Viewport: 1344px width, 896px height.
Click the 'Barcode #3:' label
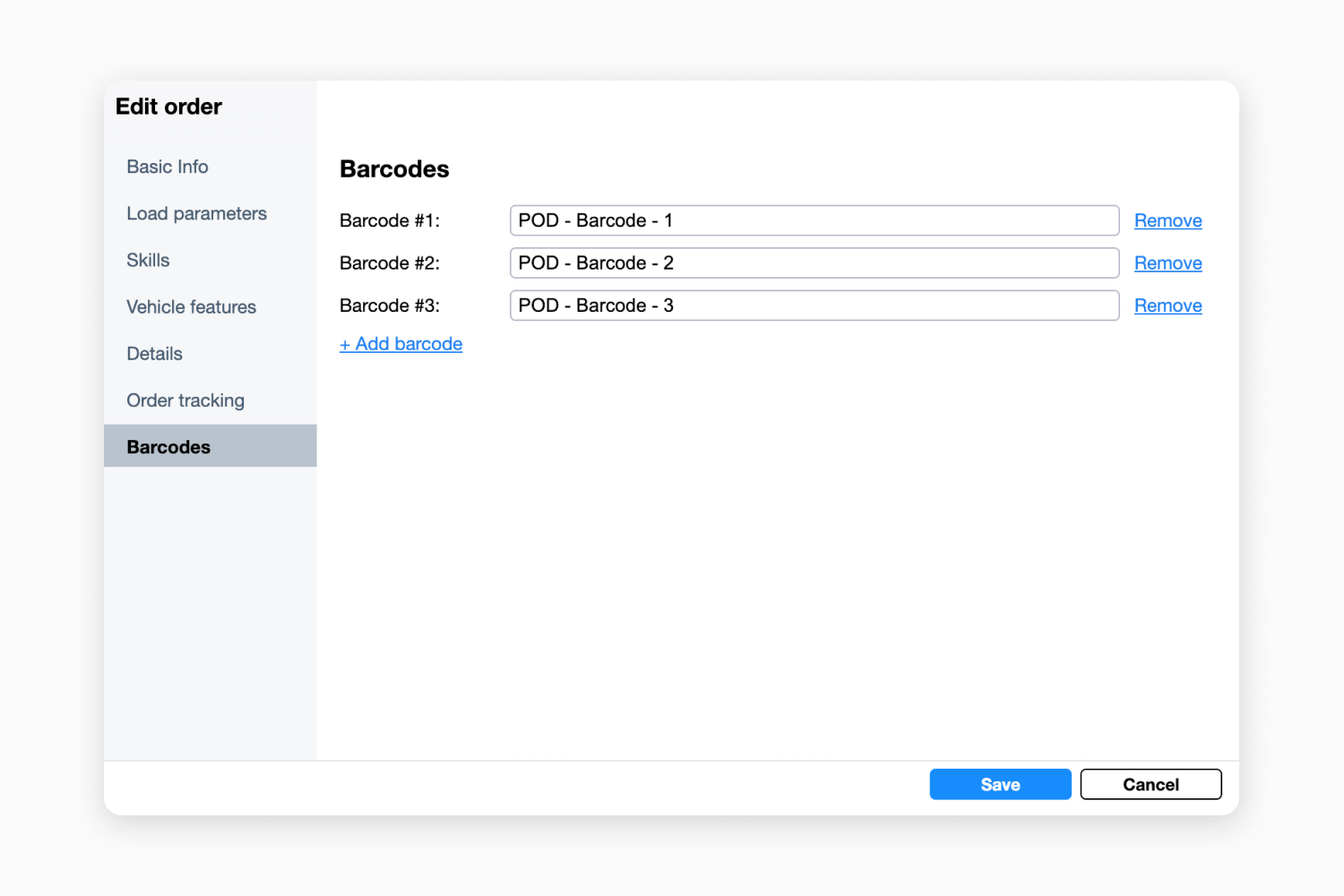390,306
